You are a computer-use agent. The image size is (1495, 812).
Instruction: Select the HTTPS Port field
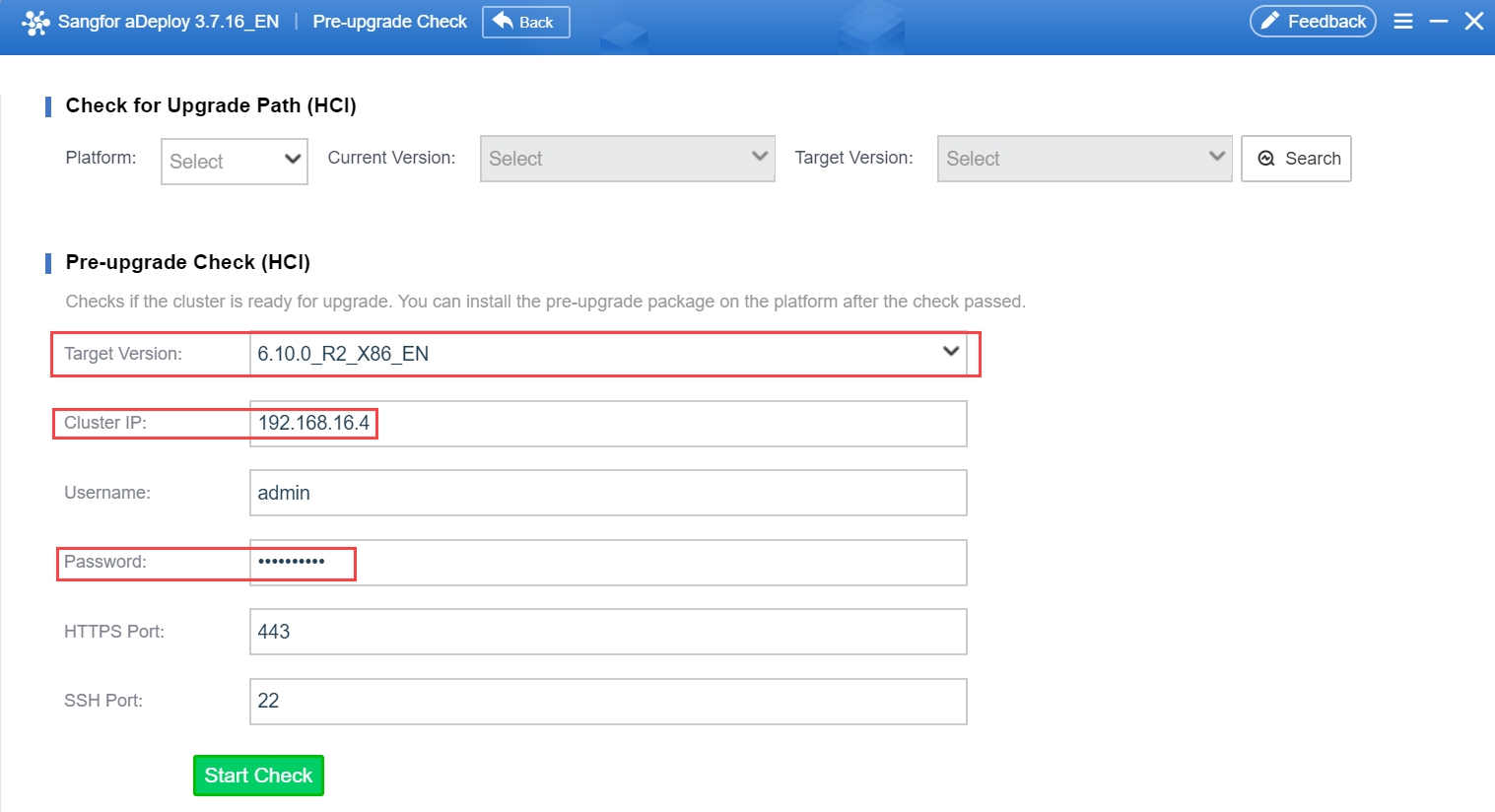click(608, 632)
